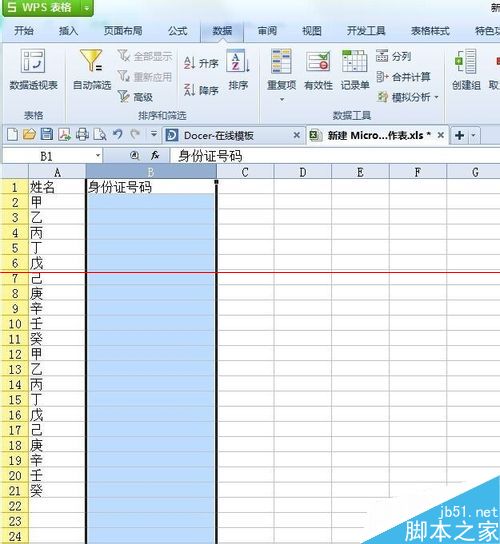Select cell A14 containing 丙
Screen dimensions: 500x544
pos(57,384)
